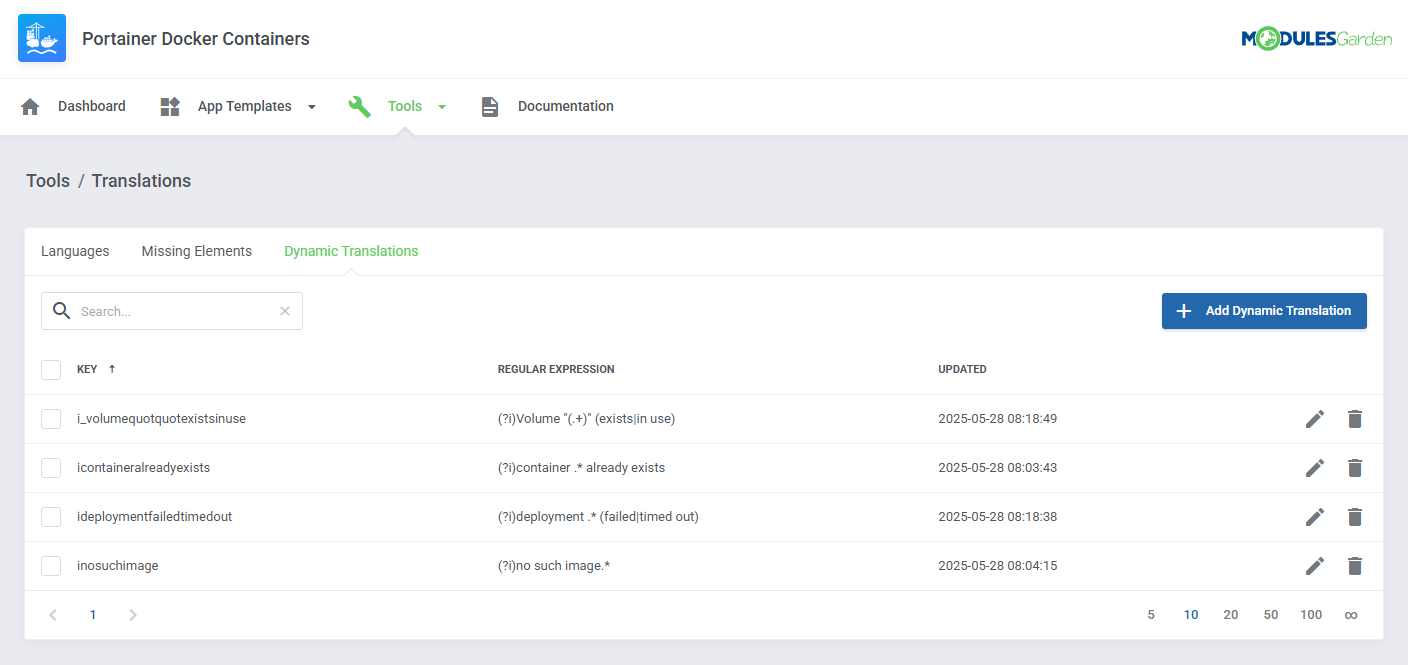The height and width of the screenshot is (665, 1408).
Task: Open Documentation via its page icon
Action: (489, 106)
